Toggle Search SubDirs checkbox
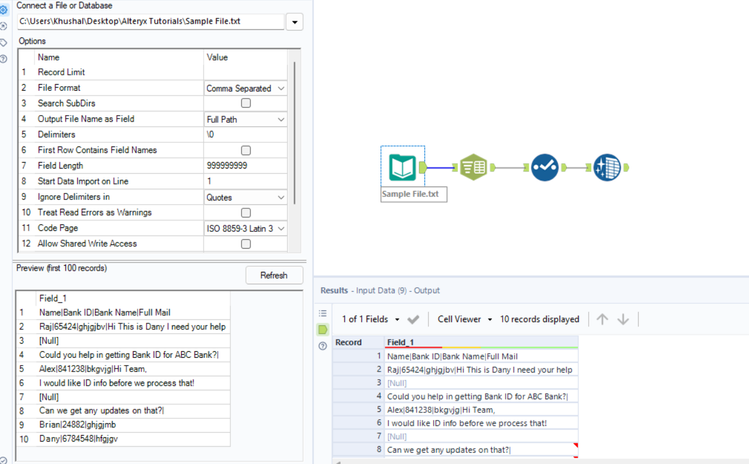The image size is (749, 464). 246,103
